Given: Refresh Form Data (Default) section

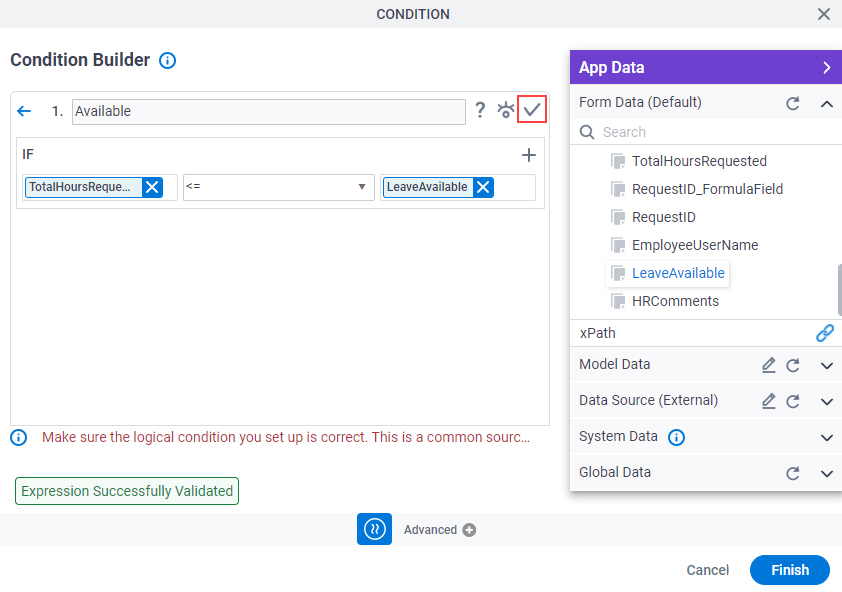Looking at the screenshot, I should (x=793, y=103).
